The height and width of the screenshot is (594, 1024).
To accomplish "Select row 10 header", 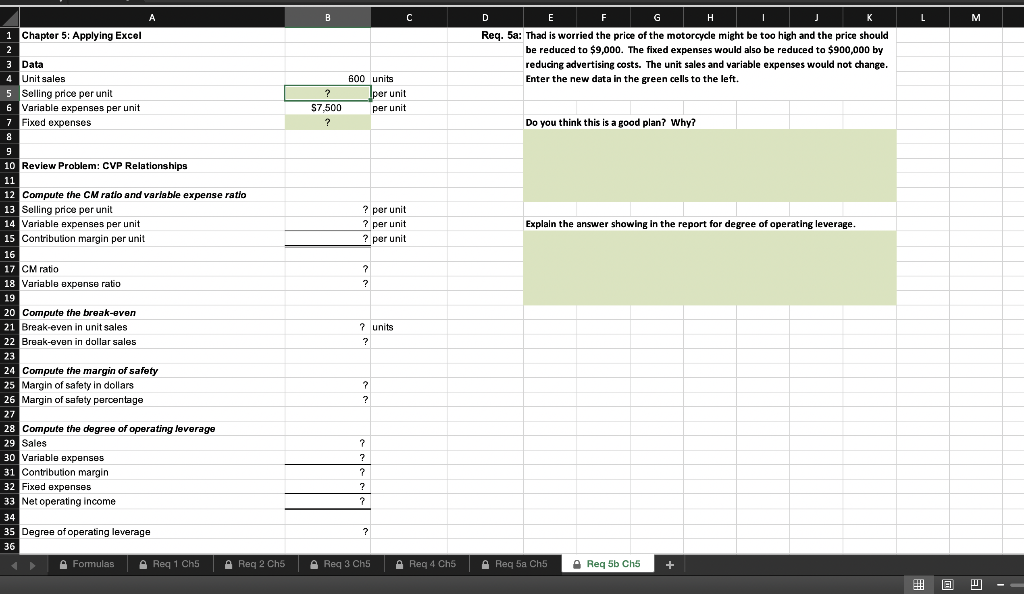I will pyautogui.click(x=7, y=166).
